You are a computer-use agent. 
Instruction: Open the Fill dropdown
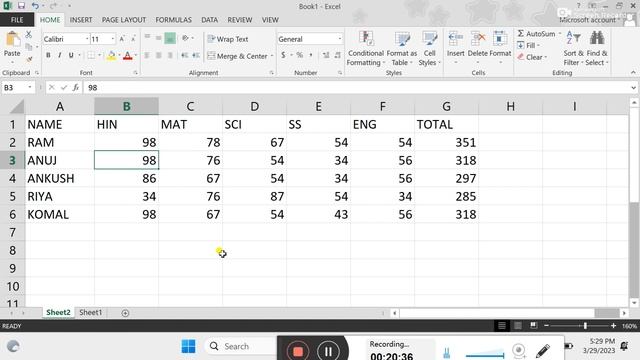[x=529, y=45]
